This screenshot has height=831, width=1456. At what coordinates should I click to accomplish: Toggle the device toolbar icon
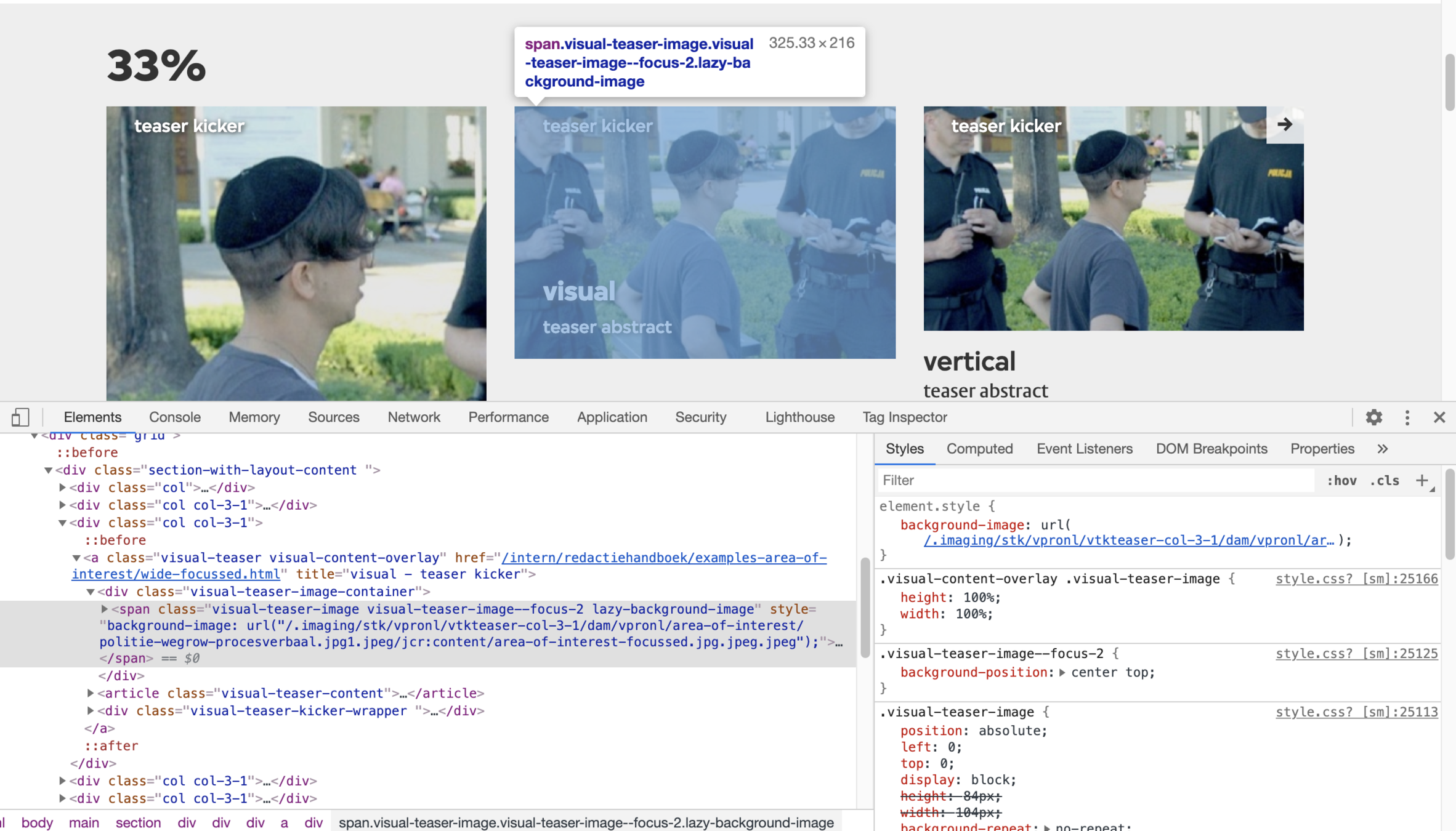pos(20,417)
